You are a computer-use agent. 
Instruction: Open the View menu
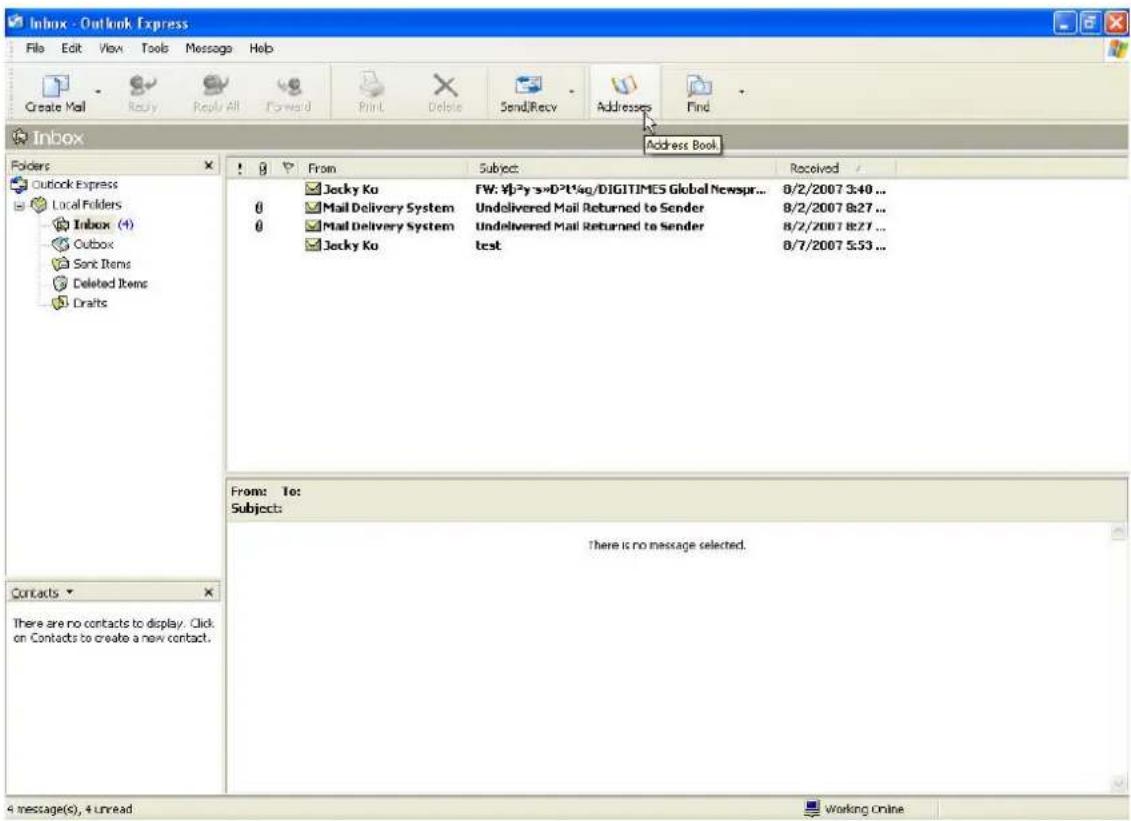[x=111, y=48]
